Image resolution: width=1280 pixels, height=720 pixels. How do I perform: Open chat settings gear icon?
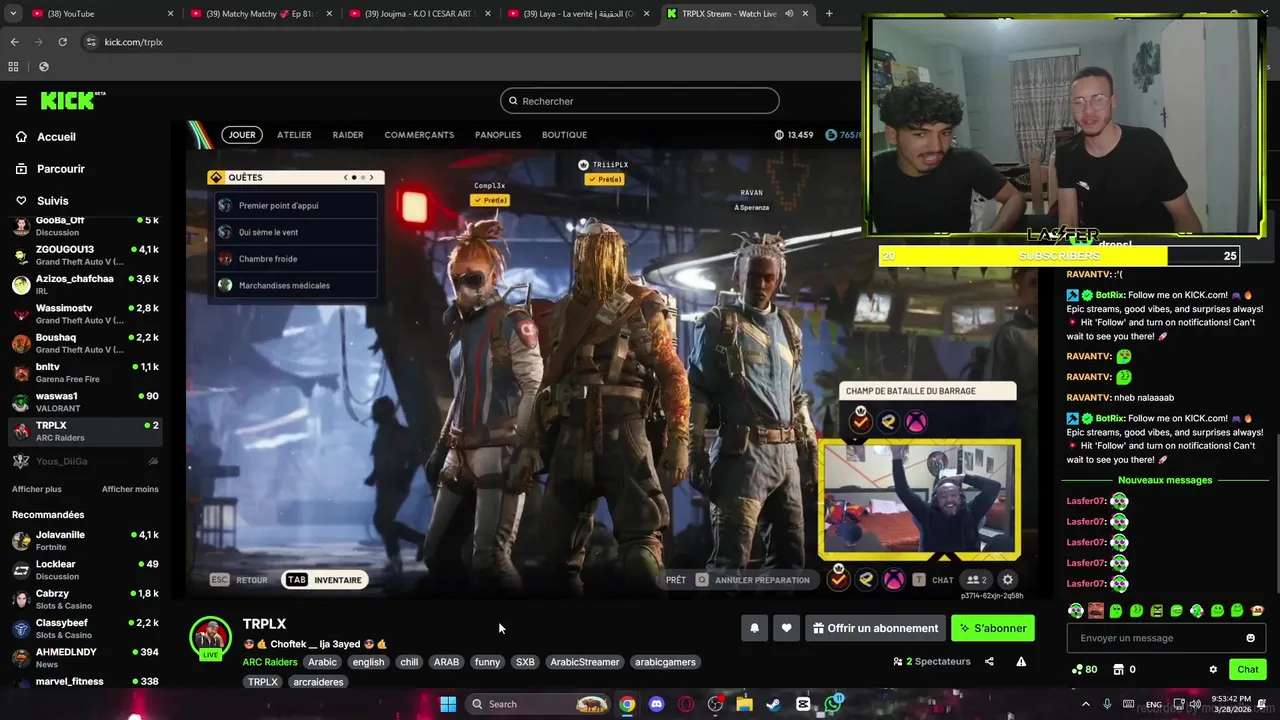pos(1213,669)
